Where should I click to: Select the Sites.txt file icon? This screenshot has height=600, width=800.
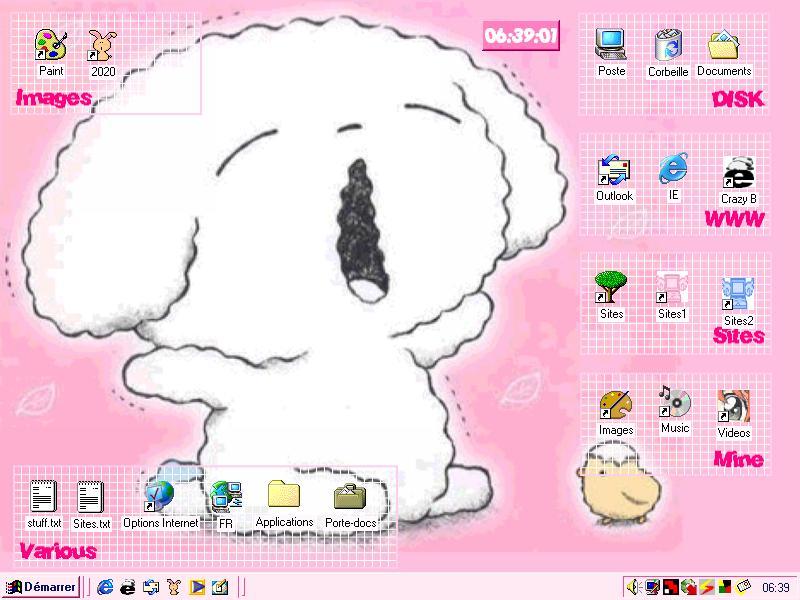pyautogui.click(x=90, y=496)
